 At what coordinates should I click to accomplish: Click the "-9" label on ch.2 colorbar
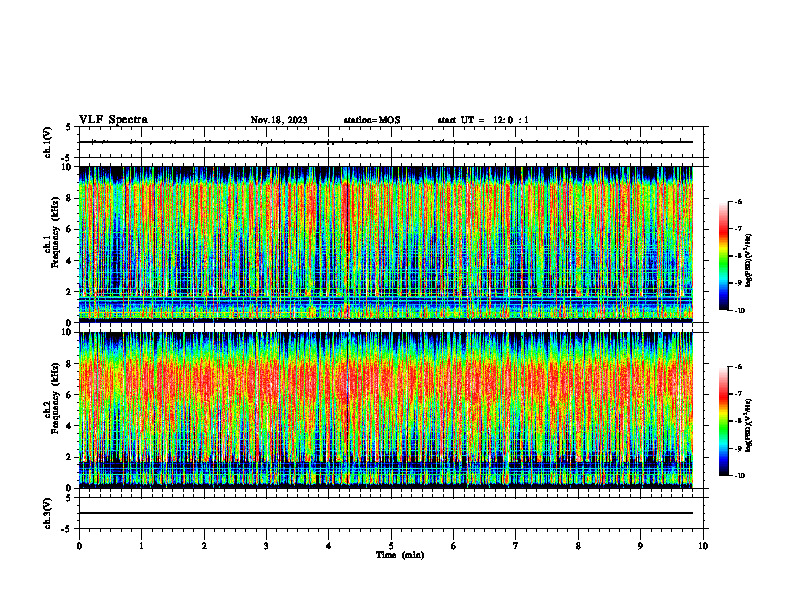point(738,448)
